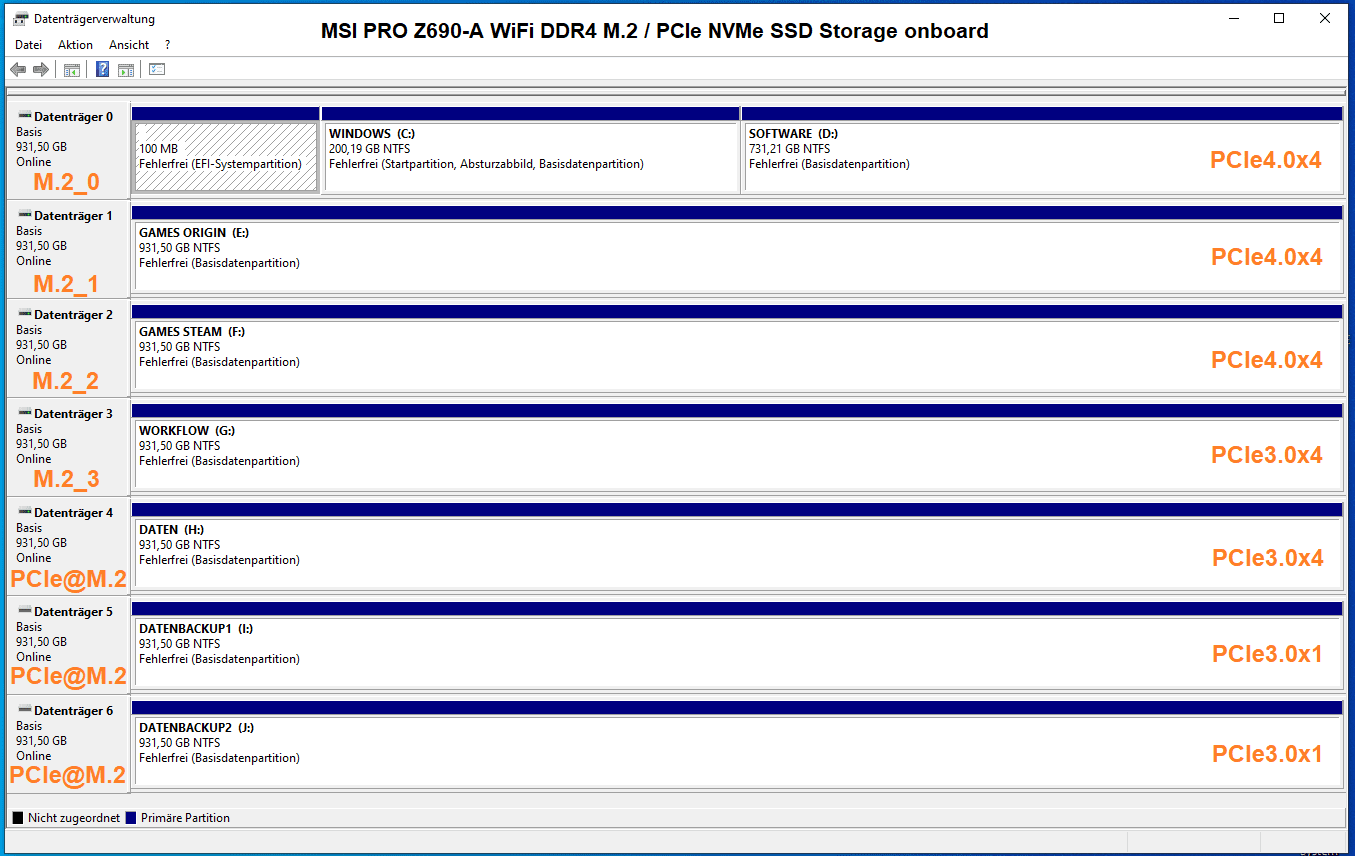Select the DATENBACKUP2 (J:) partition
1355x856 pixels.
(x=737, y=744)
